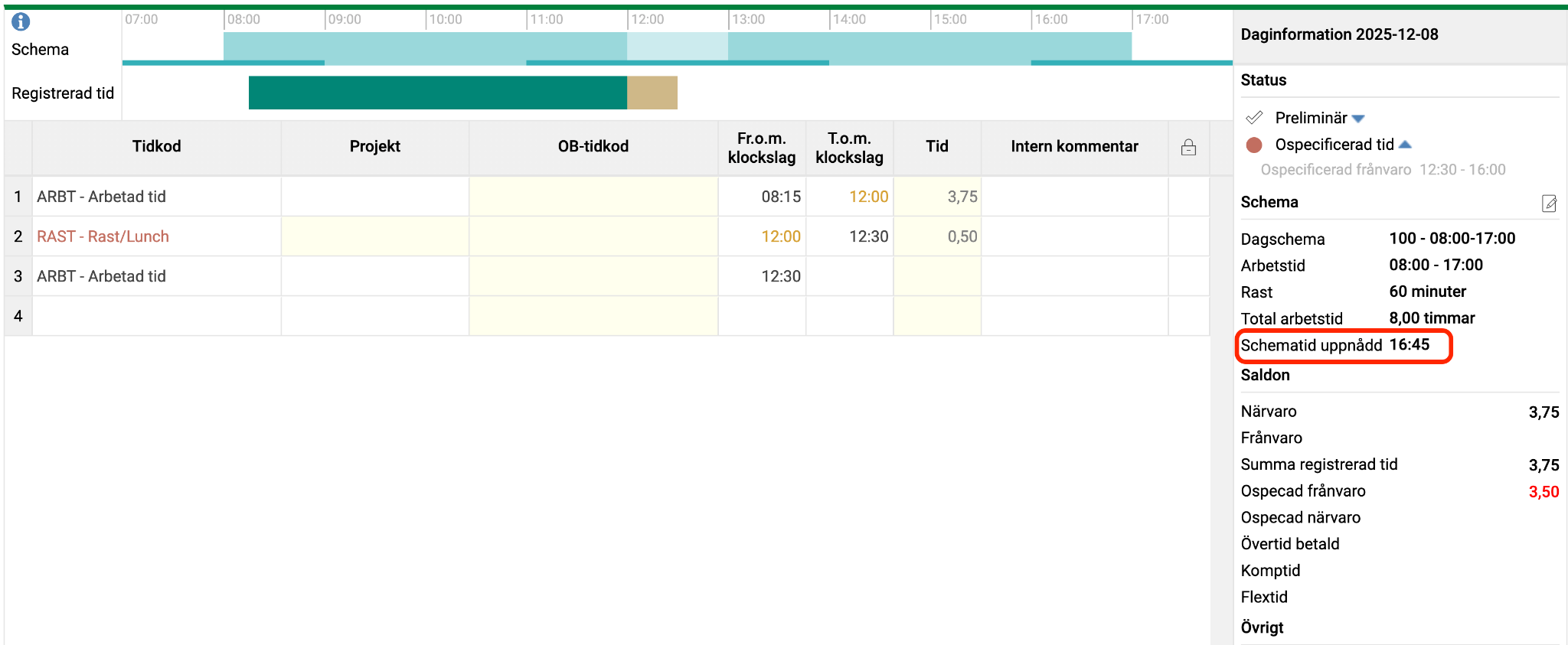The image size is (1568, 645).
Task: Click the Preliminär checkmark status icon
Action: (x=1254, y=118)
